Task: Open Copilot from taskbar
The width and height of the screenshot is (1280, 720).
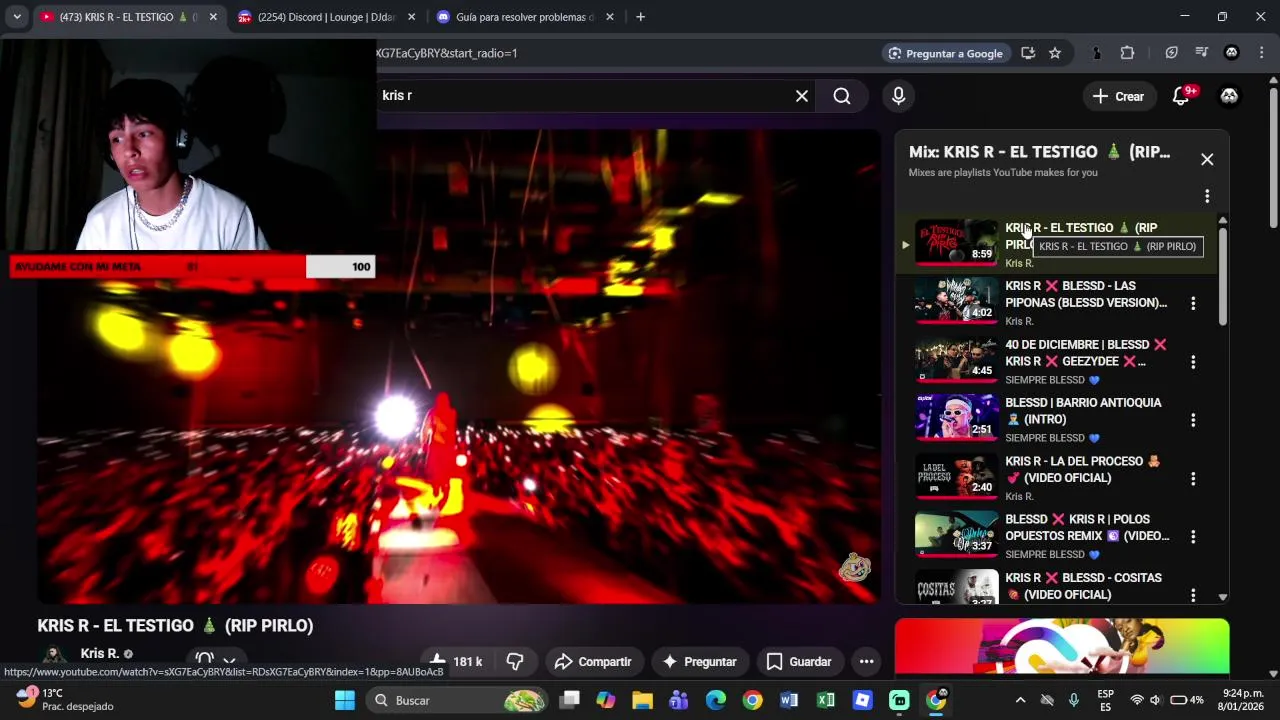Action: tap(605, 700)
